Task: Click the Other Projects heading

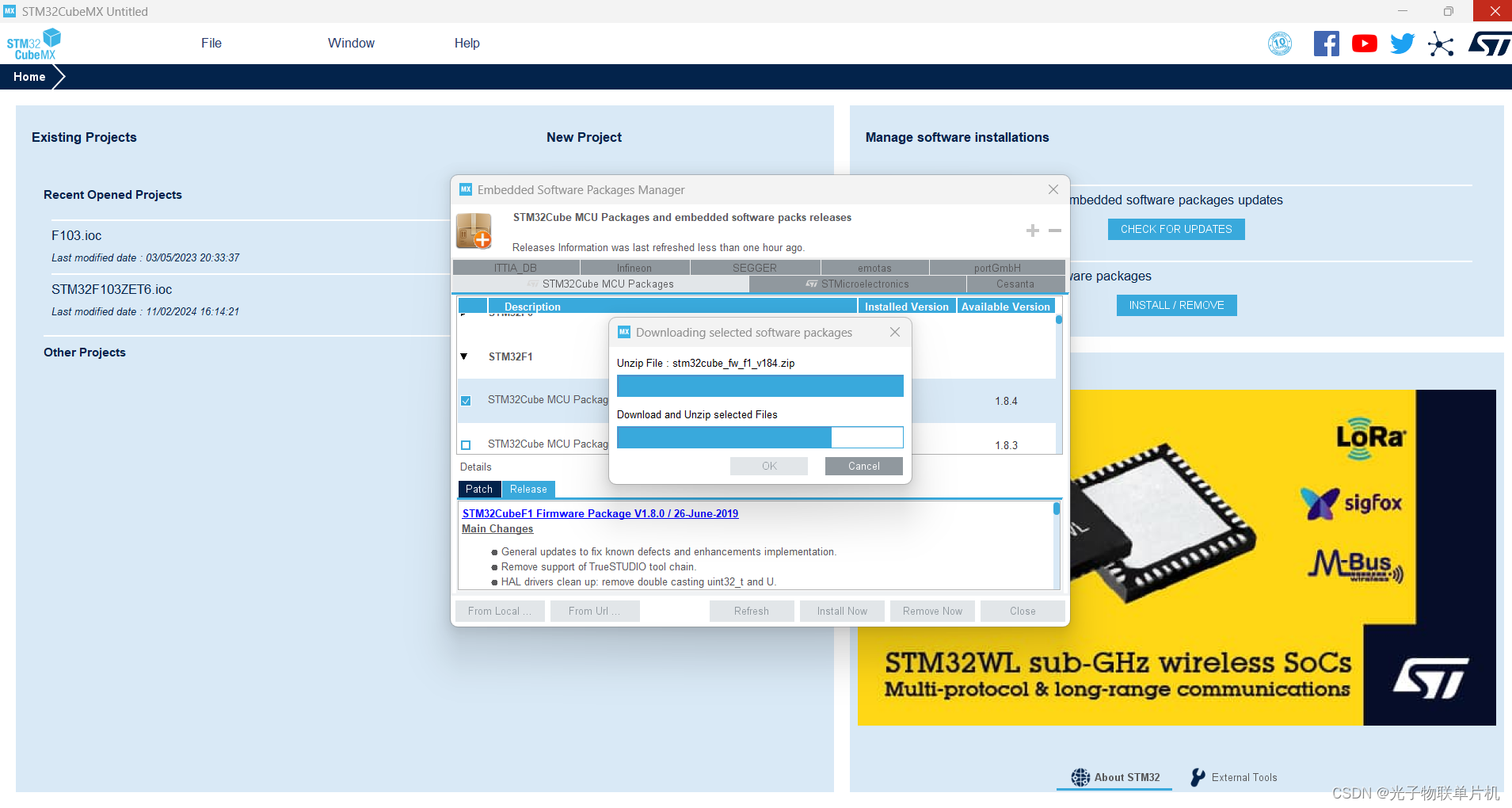Action: pyautogui.click(x=85, y=353)
